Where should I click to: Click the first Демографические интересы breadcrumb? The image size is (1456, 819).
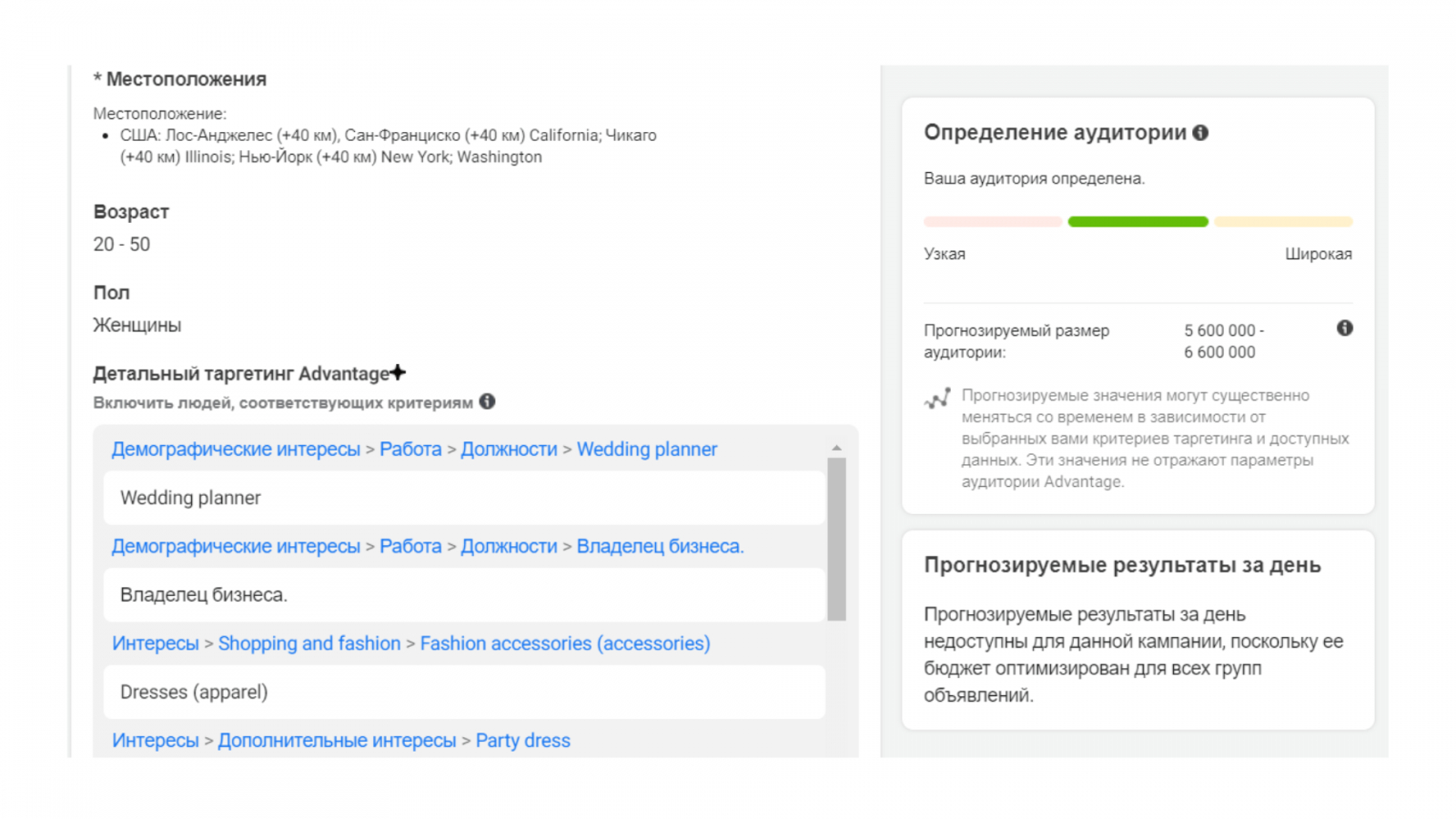(x=236, y=450)
